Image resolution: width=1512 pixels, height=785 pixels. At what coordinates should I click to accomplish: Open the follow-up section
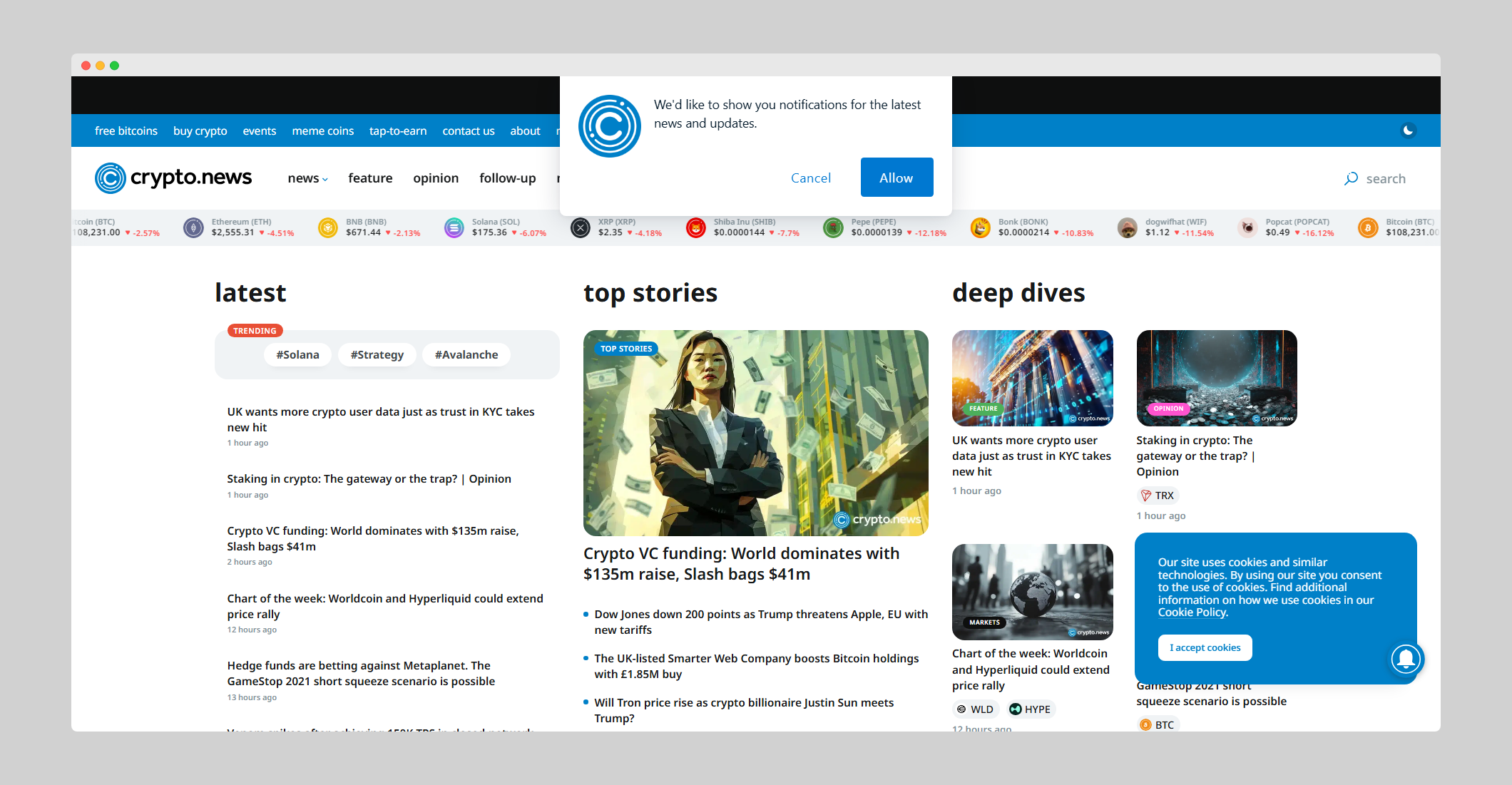508,178
